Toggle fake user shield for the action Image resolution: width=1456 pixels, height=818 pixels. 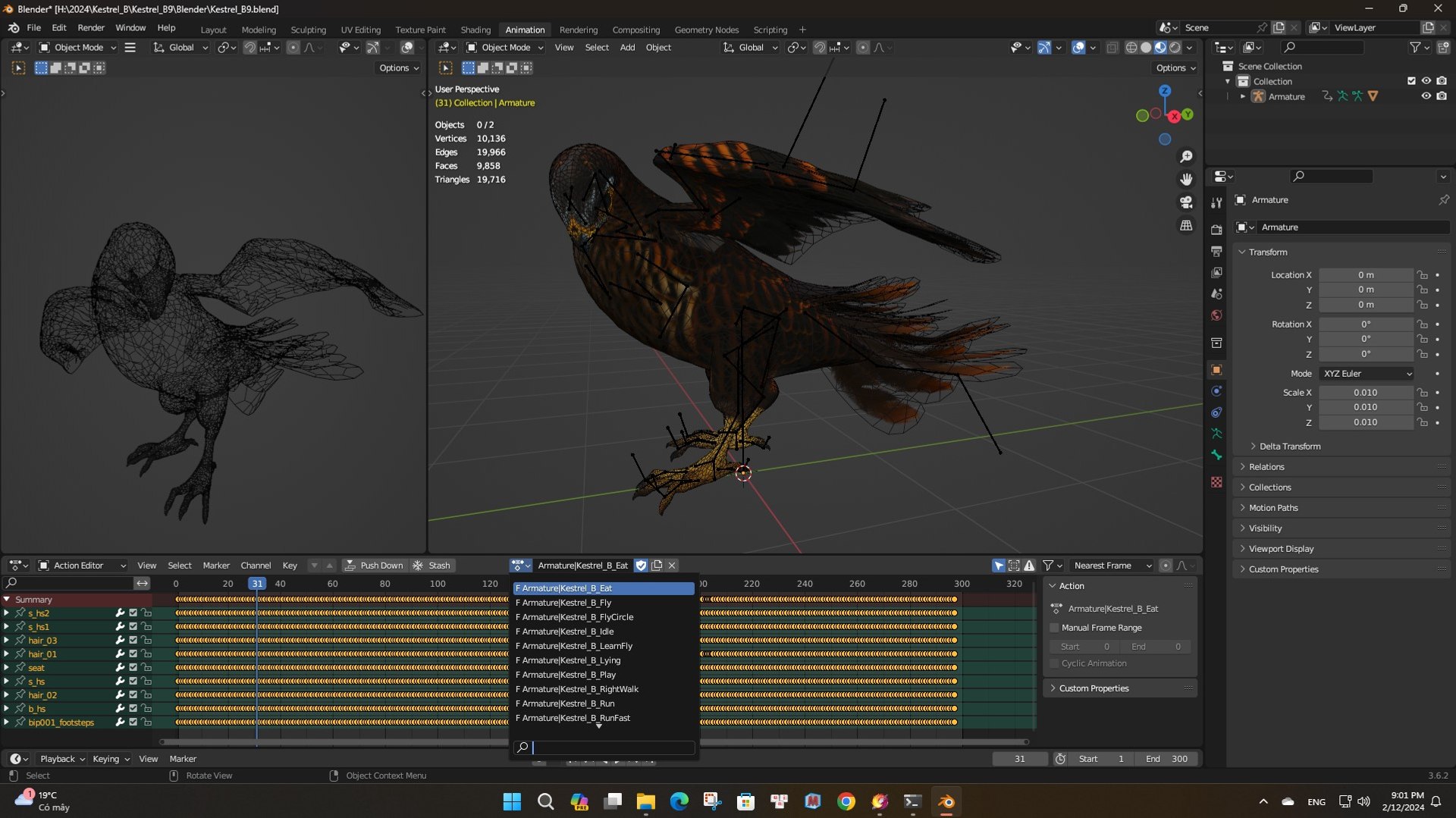(x=641, y=566)
